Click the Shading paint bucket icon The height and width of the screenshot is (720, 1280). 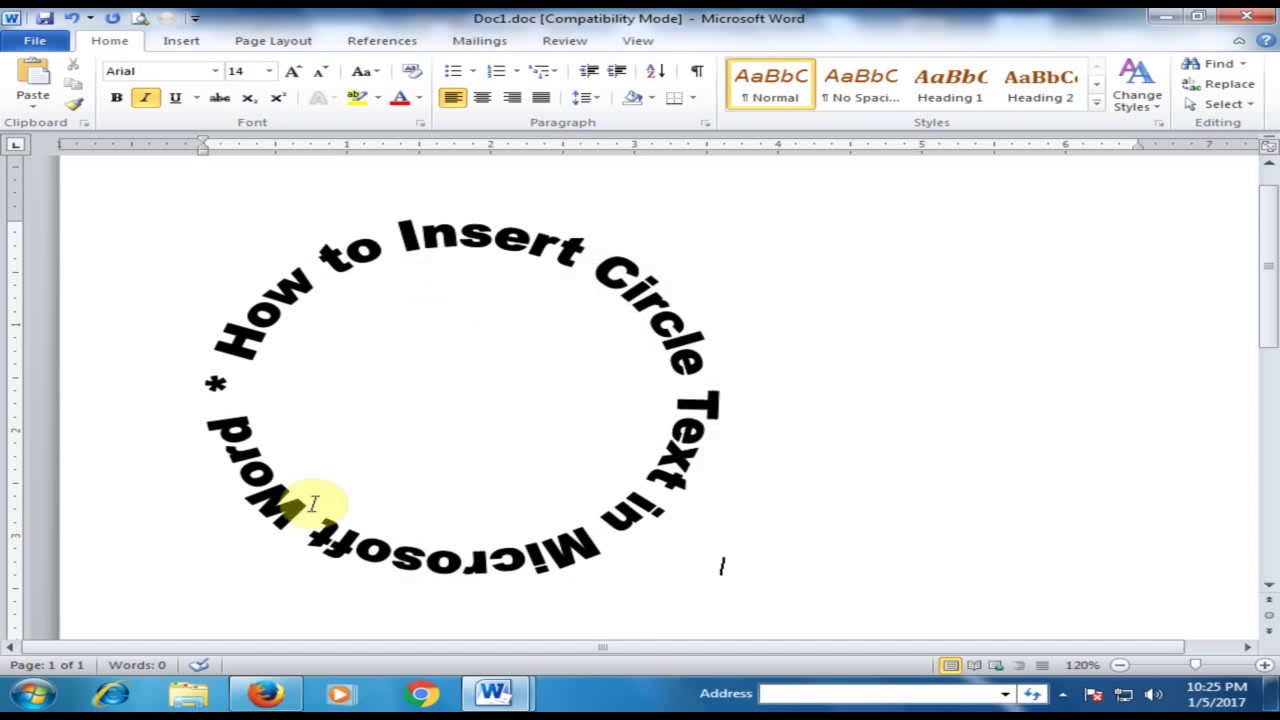point(632,98)
